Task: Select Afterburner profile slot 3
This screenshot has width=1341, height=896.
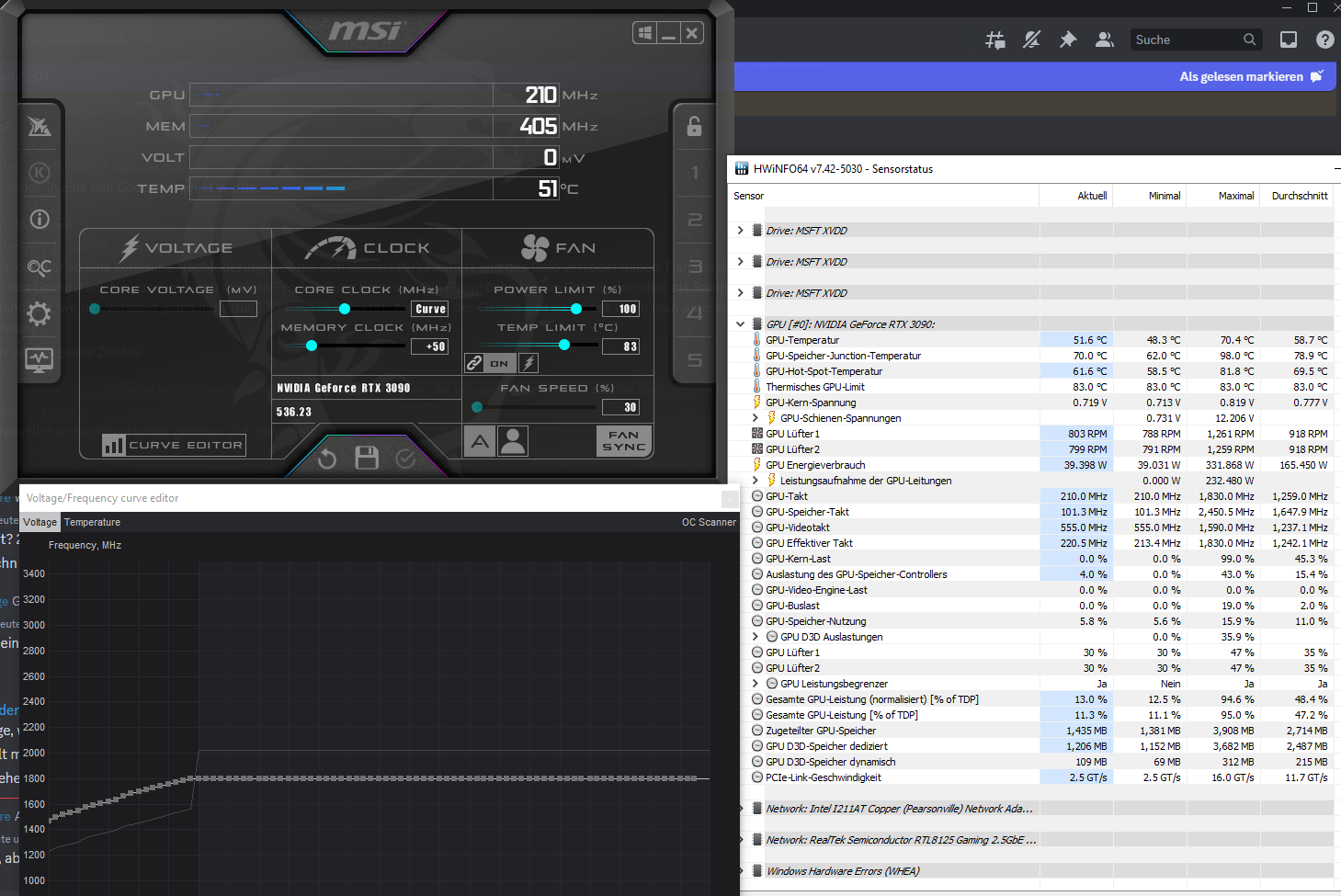Action: pos(694,267)
